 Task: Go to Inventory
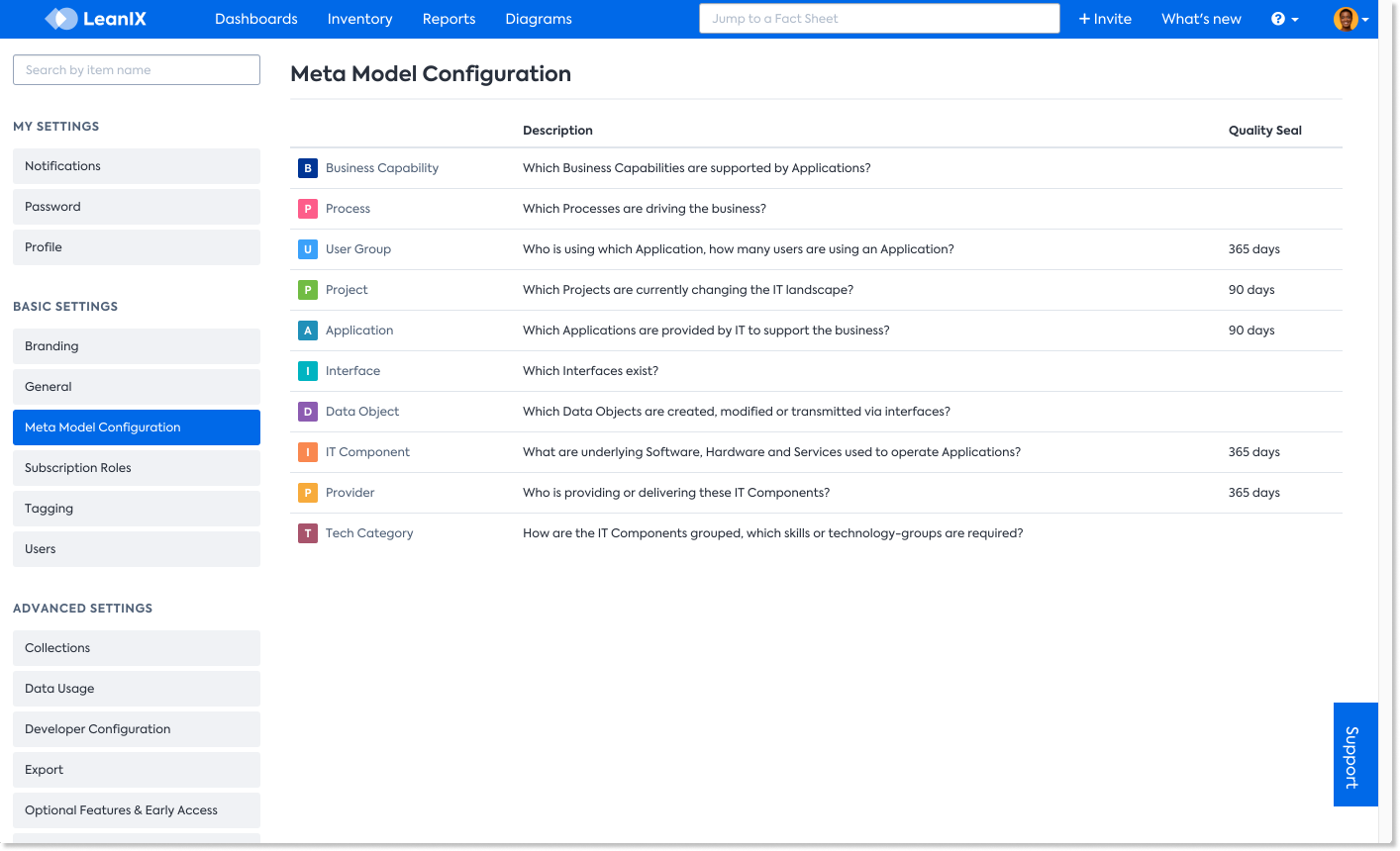coord(360,19)
